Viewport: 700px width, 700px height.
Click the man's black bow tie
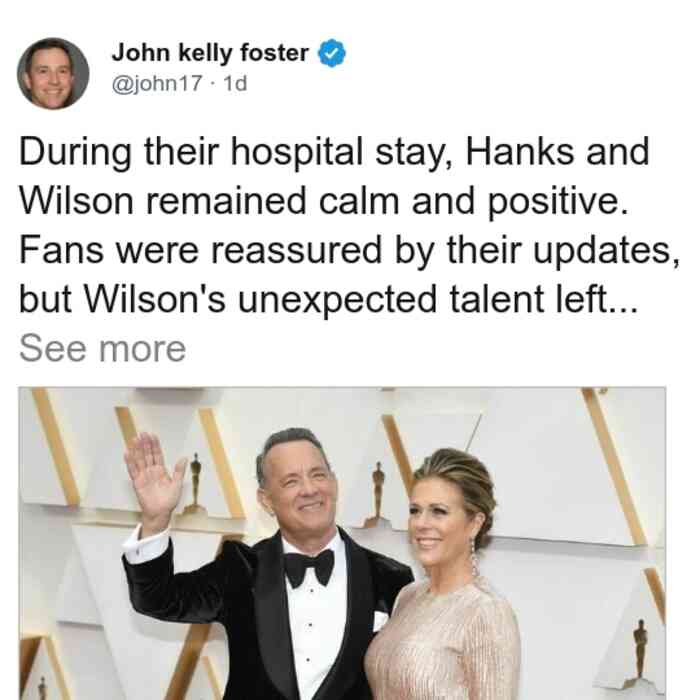[309, 567]
